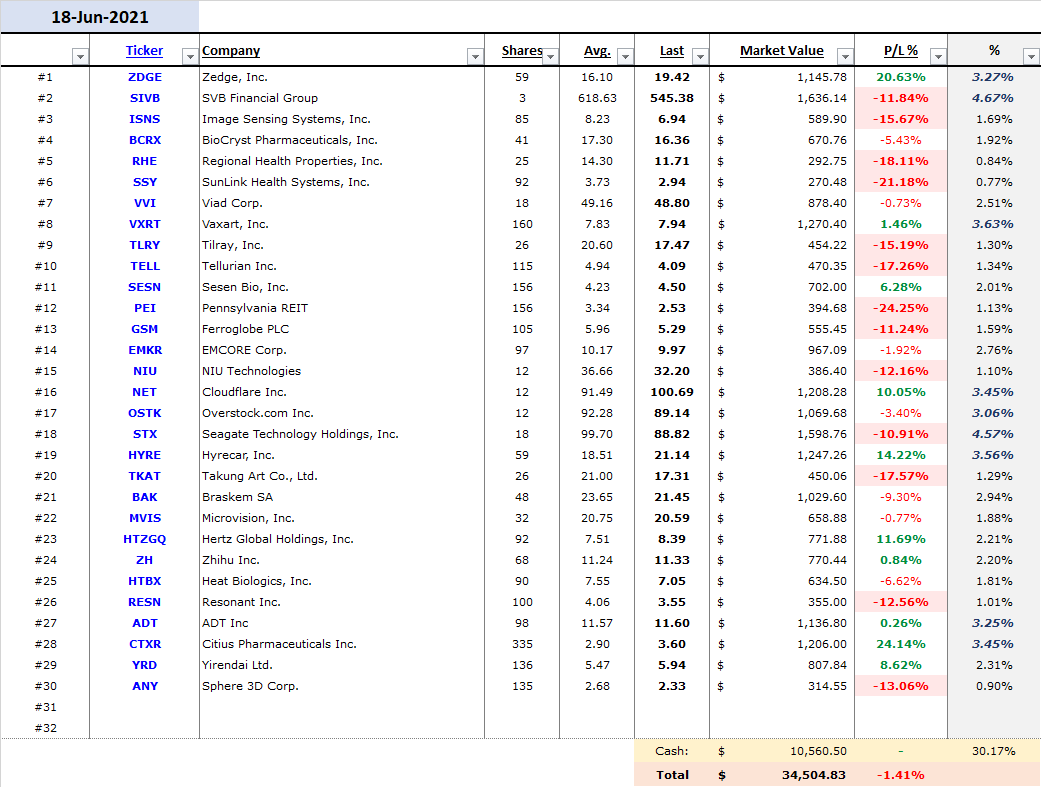
Task: Open the Avg. column filter dropdown
Action: pos(625,56)
